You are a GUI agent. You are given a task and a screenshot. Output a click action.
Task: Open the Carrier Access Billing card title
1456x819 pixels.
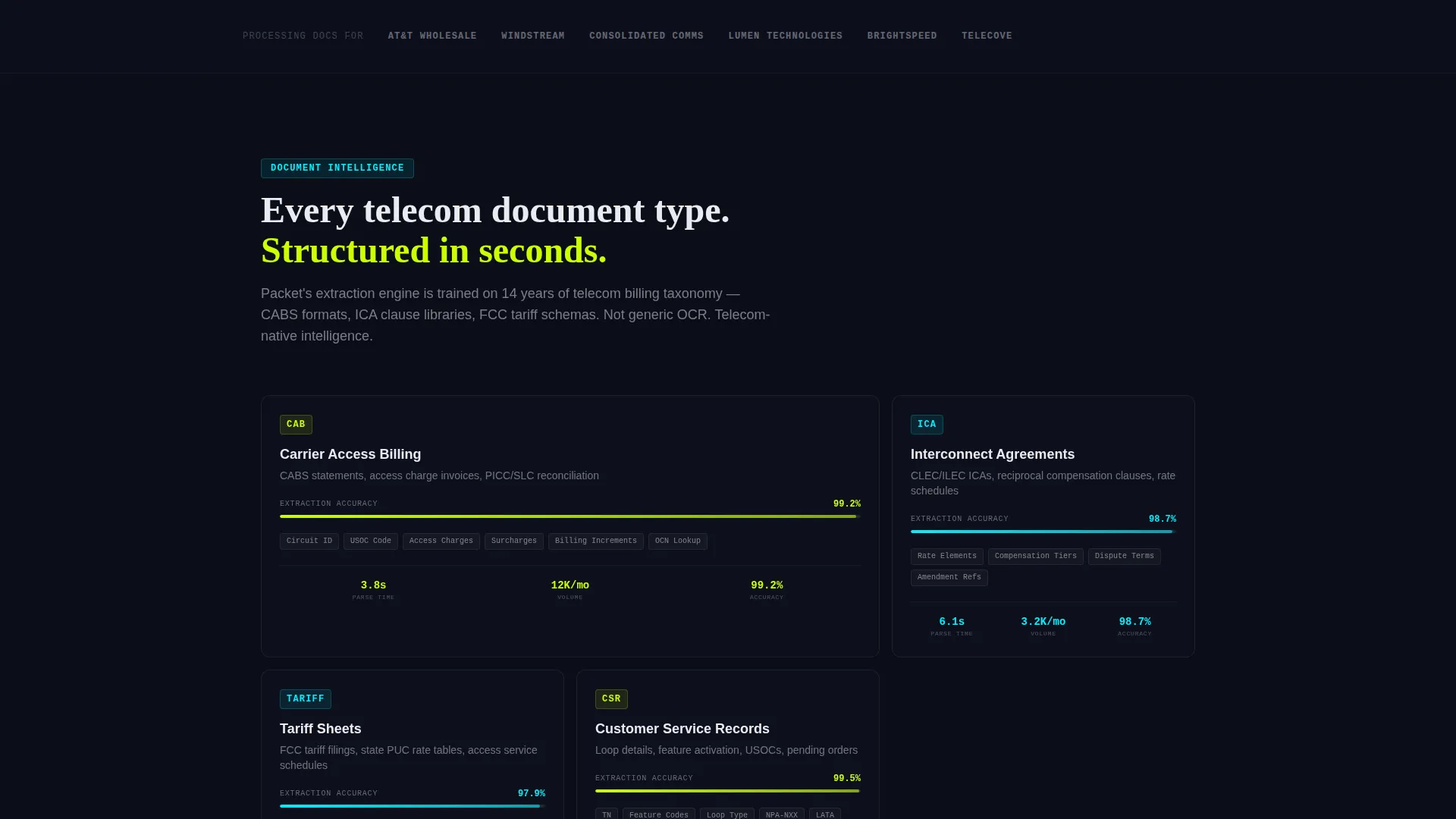click(x=350, y=454)
